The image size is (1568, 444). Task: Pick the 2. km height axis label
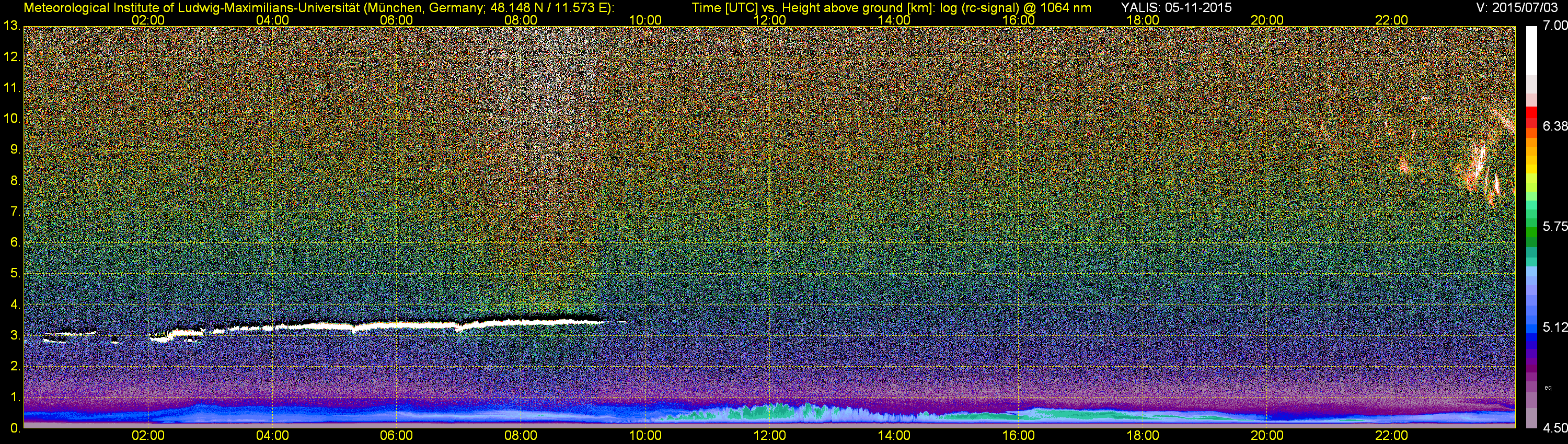(15, 366)
